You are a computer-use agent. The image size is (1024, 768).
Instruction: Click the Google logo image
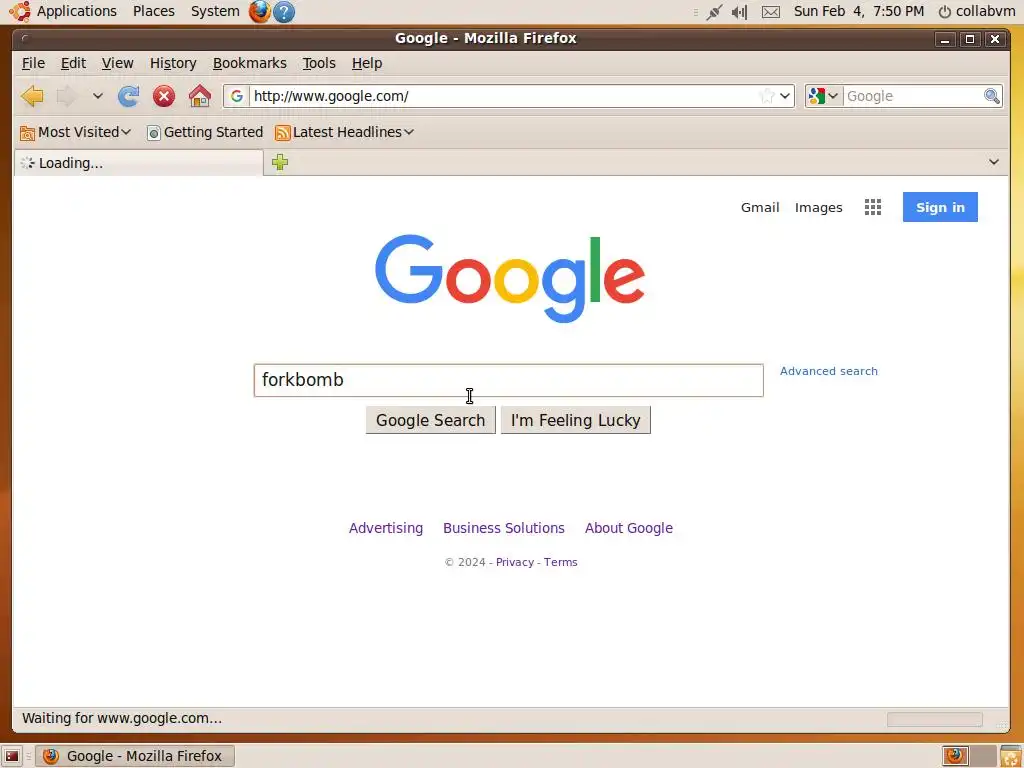(x=509, y=279)
